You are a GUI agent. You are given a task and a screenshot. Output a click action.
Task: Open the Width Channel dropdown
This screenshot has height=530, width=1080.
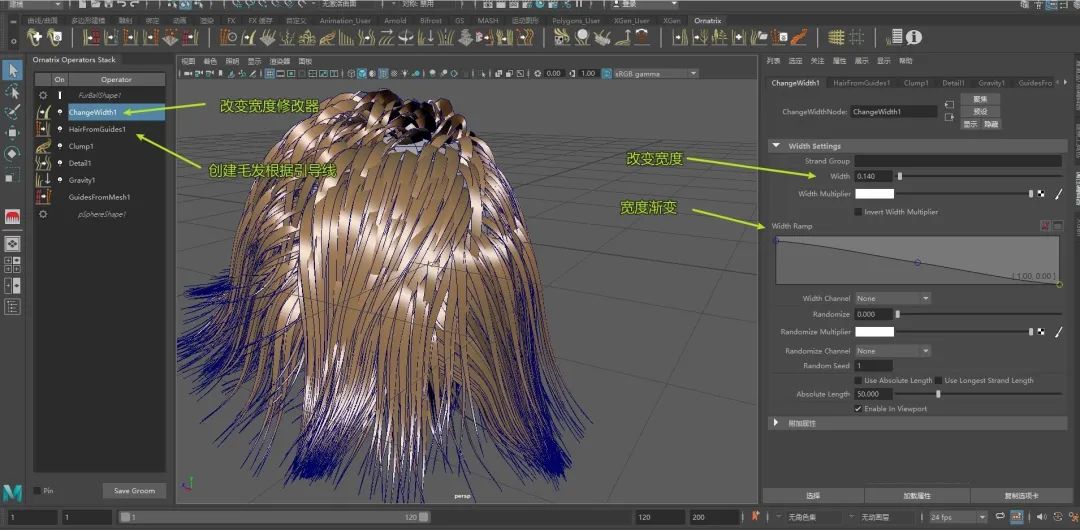(x=892, y=298)
